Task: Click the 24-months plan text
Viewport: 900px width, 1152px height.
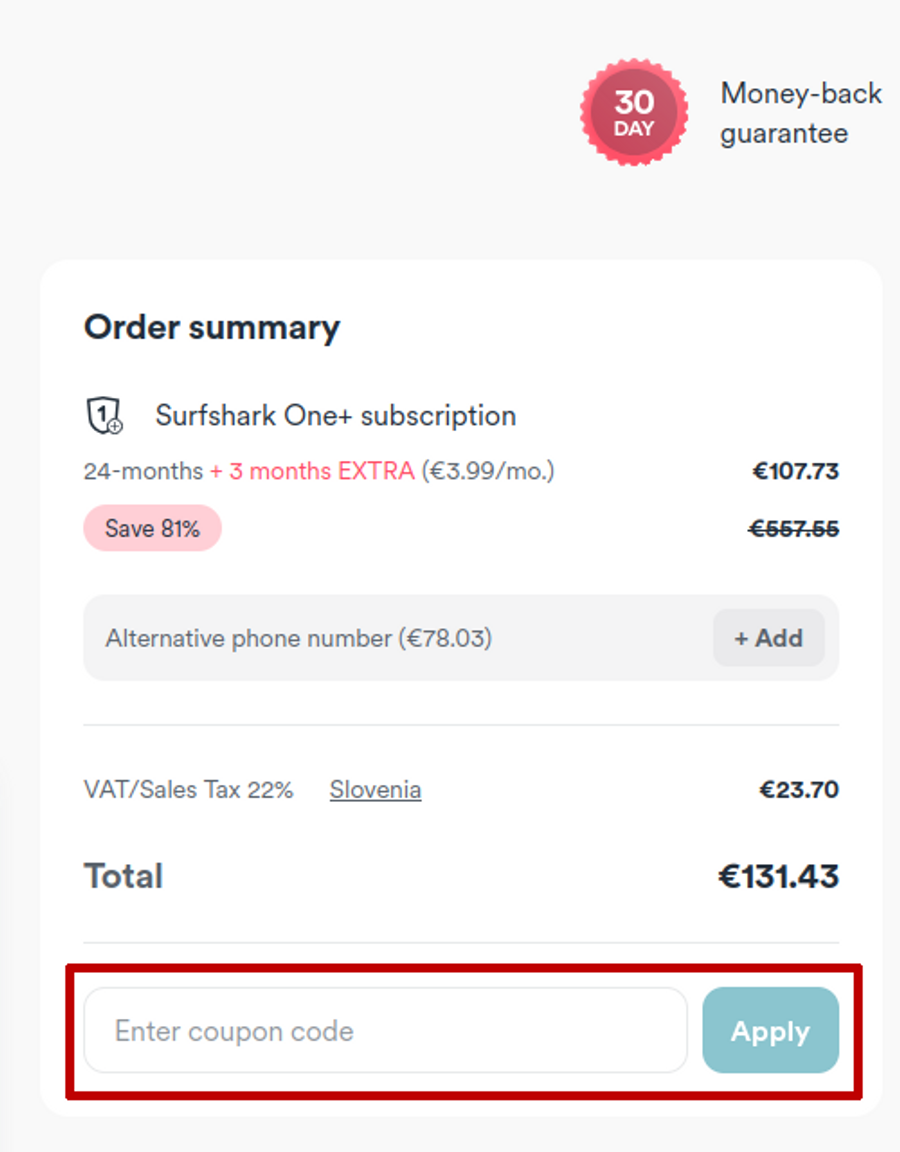Action: 143,471
